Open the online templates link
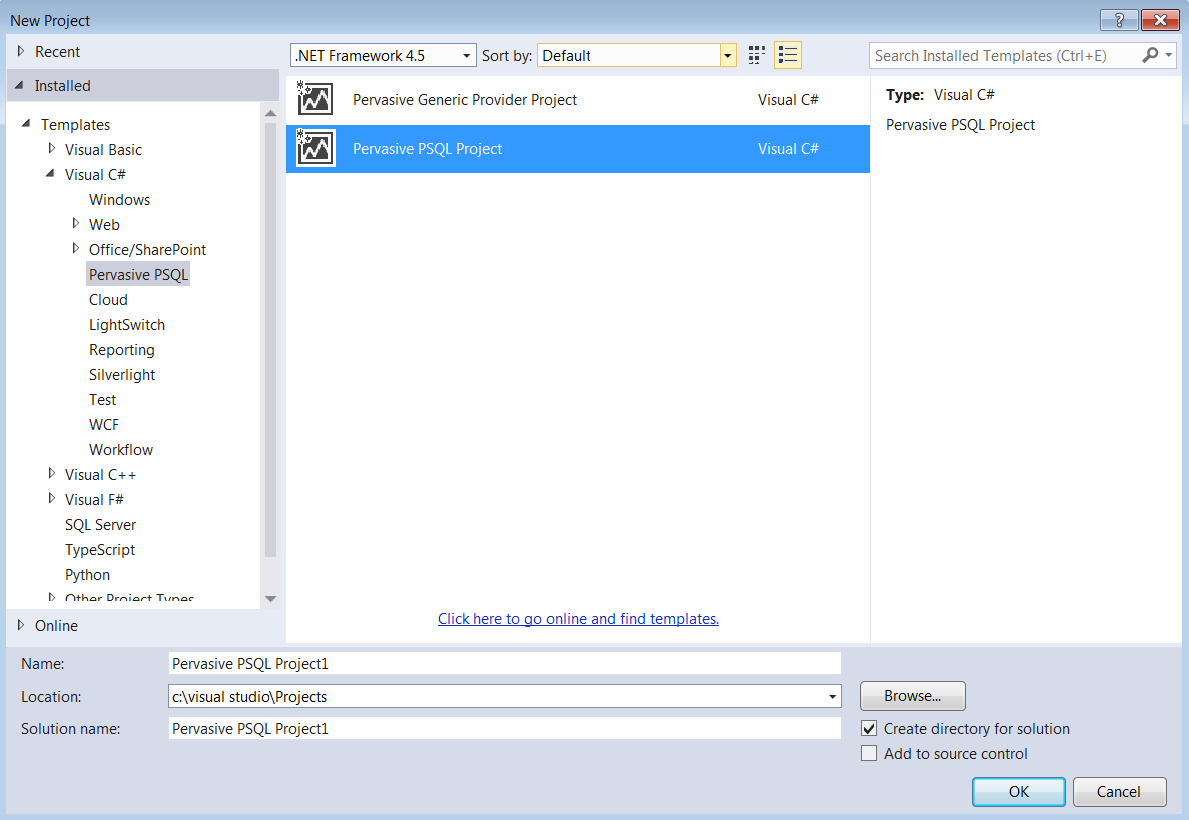The image size is (1189, 820). tap(578, 619)
